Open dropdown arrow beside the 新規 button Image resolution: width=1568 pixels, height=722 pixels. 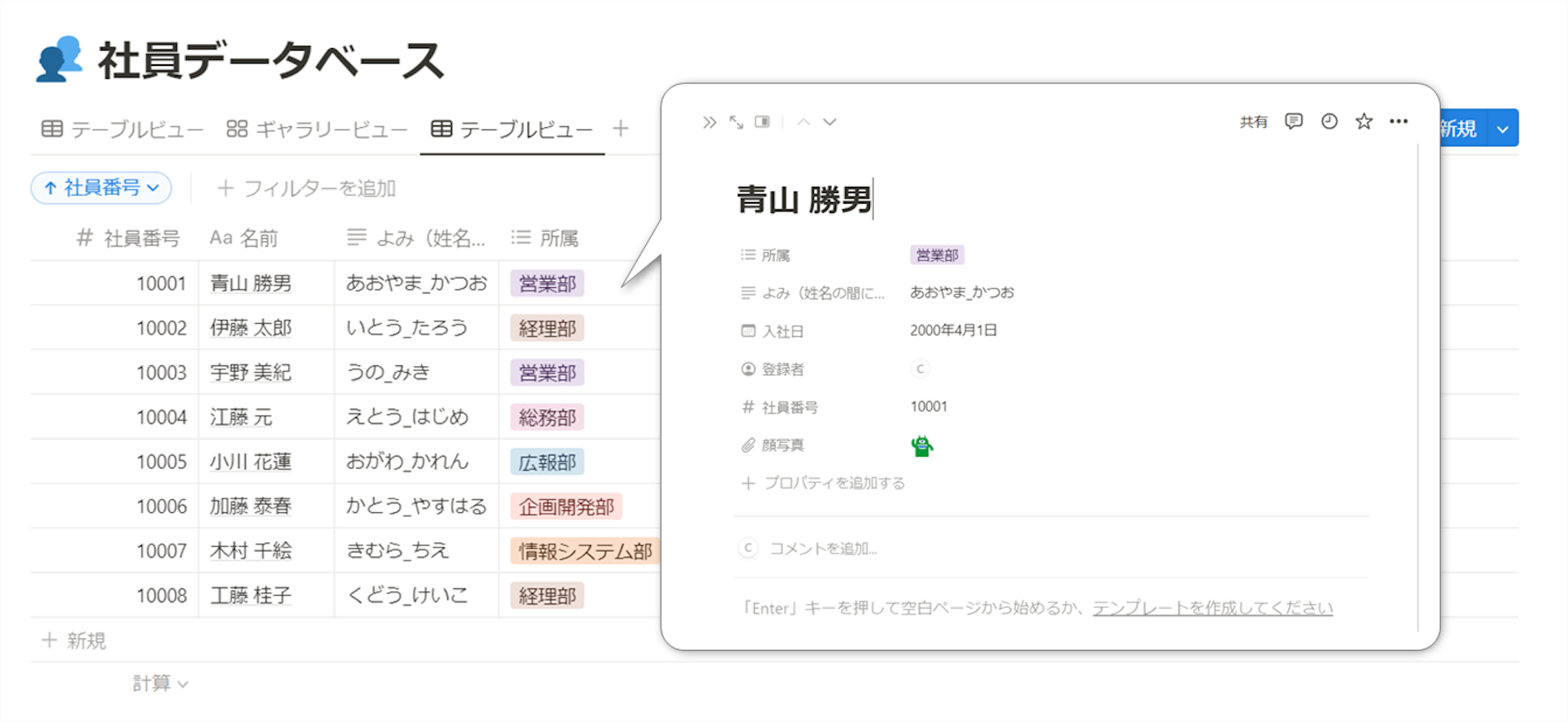(1502, 129)
